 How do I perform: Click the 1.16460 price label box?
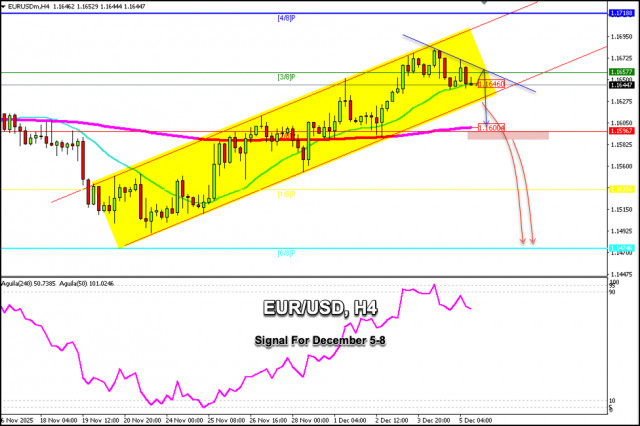click(x=491, y=84)
